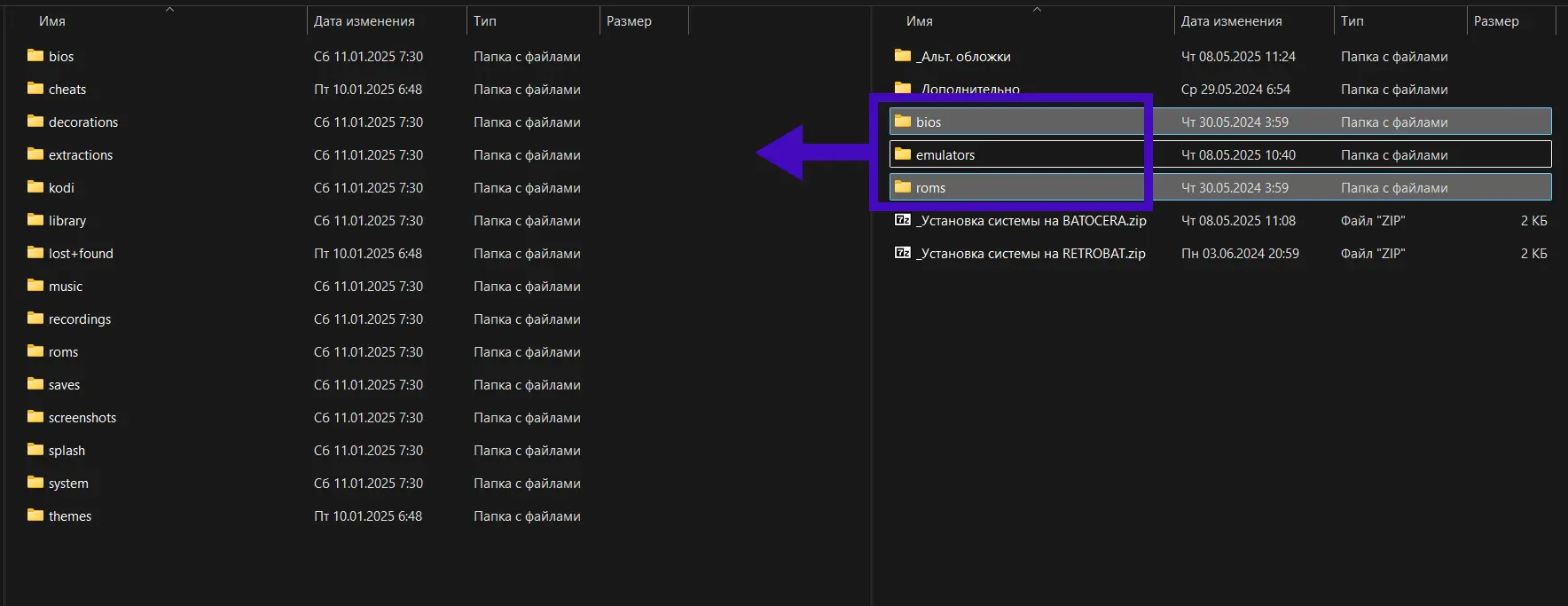Click the roms folder icon in left pane
Screen dimensions: 1568x606
pos(35,351)
